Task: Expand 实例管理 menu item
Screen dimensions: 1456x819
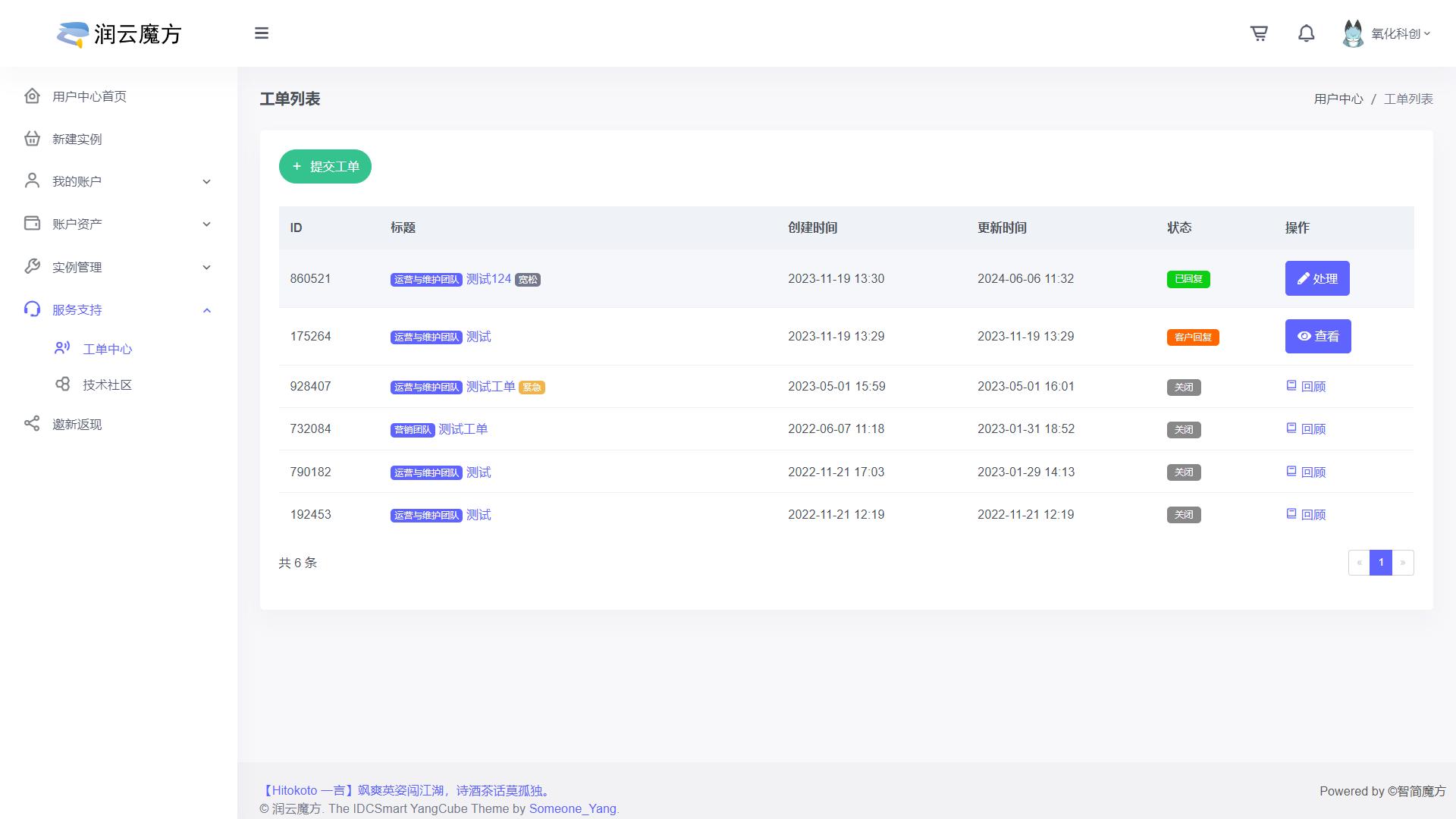Action: [77, 267]
